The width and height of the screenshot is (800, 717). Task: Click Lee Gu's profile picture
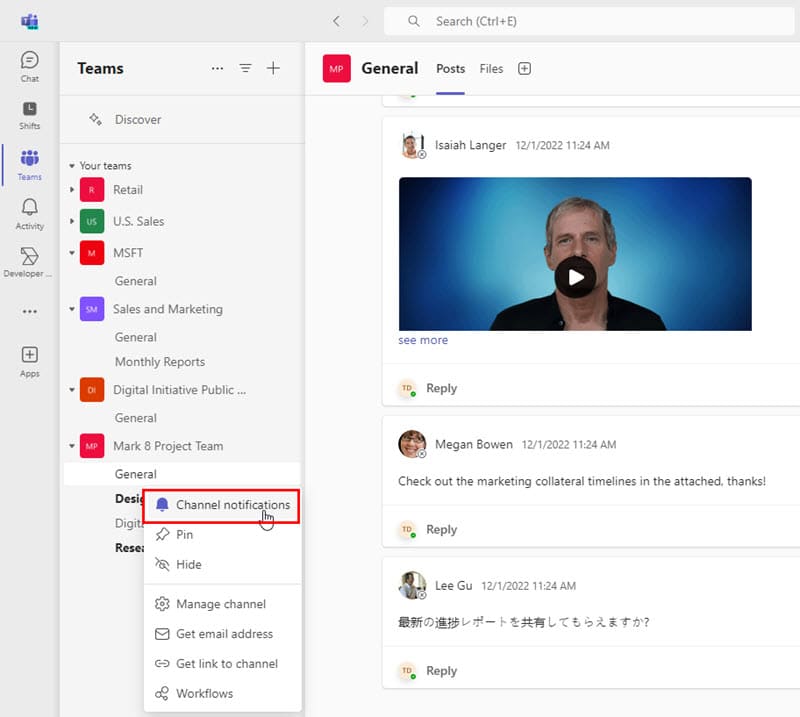[x=412, y=585]
